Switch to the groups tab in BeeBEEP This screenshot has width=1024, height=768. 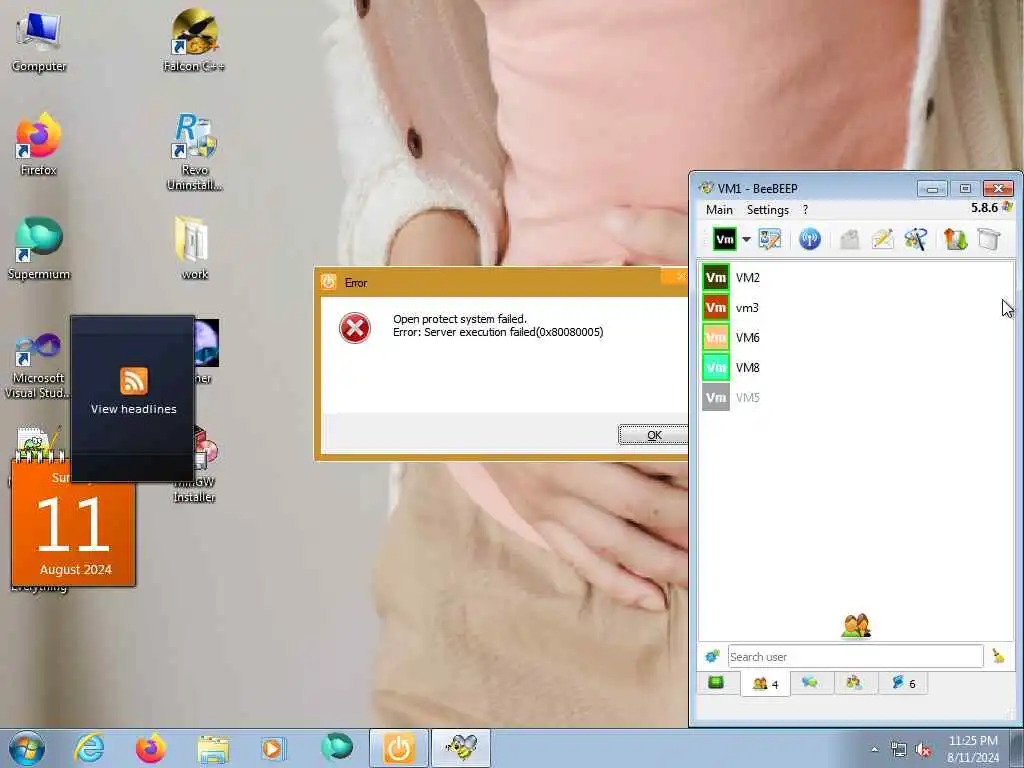854,683
